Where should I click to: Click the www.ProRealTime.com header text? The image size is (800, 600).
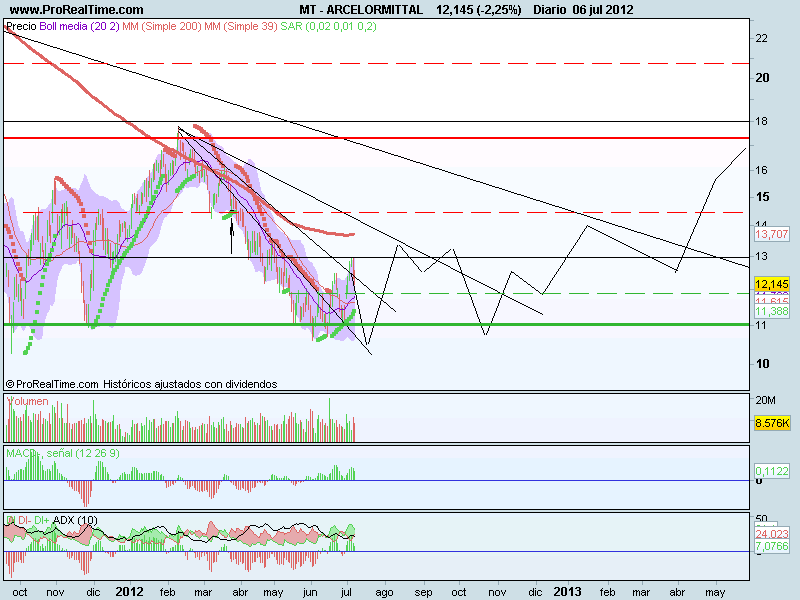[77, 10]
